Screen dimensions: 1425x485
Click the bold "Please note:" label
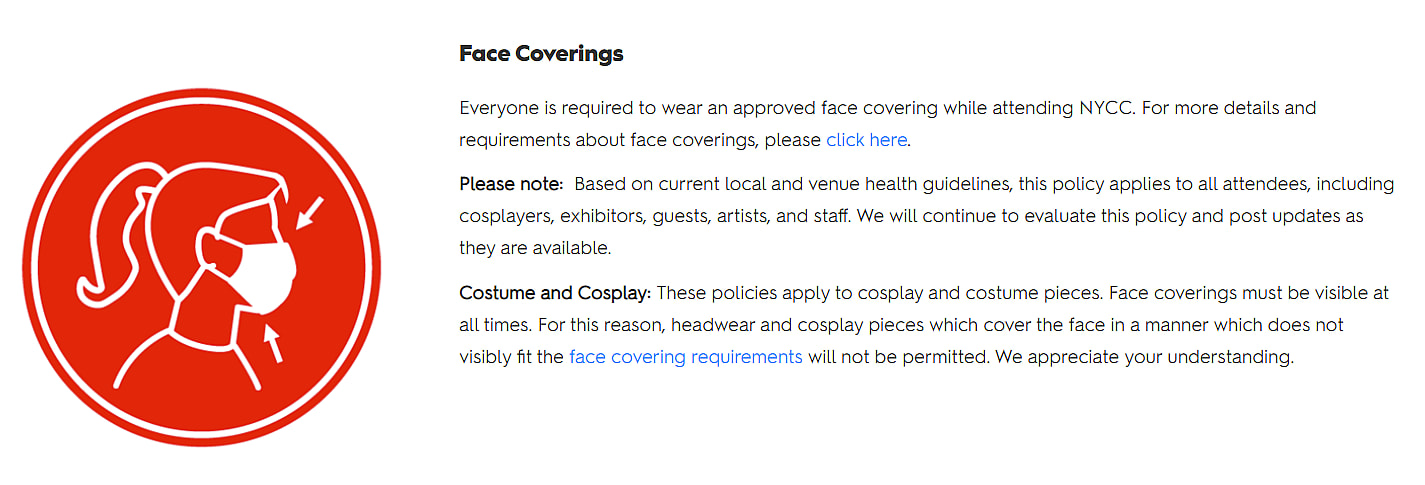point(512,184)
